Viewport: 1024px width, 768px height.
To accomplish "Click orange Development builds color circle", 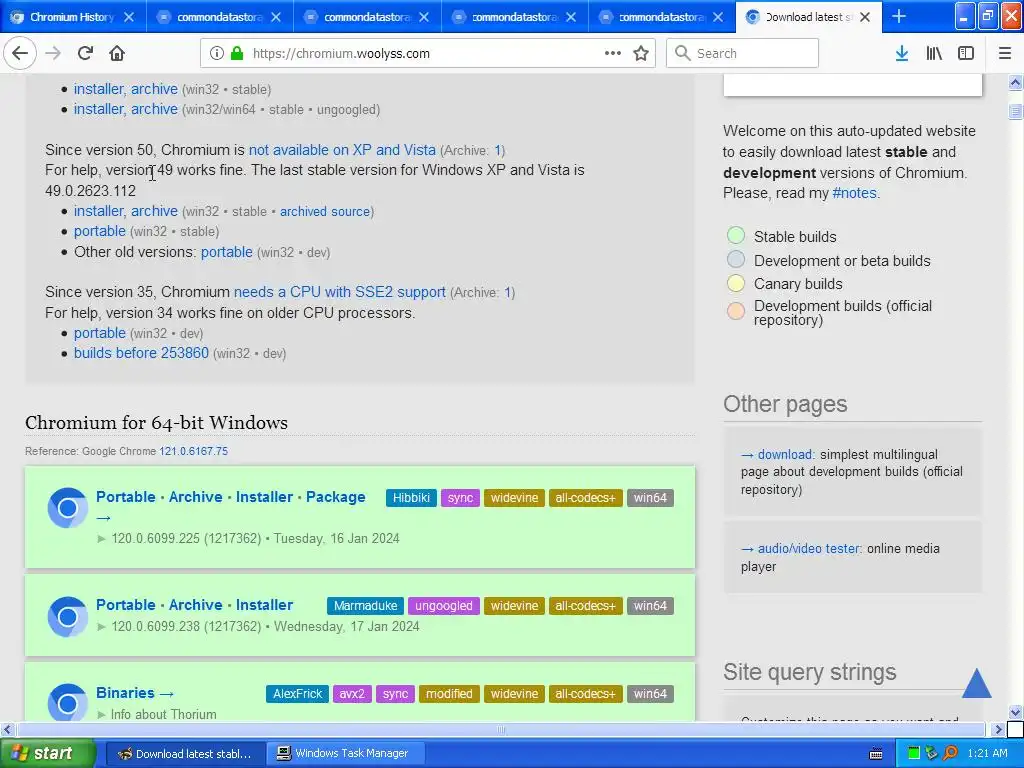I will tap(735, 311).
